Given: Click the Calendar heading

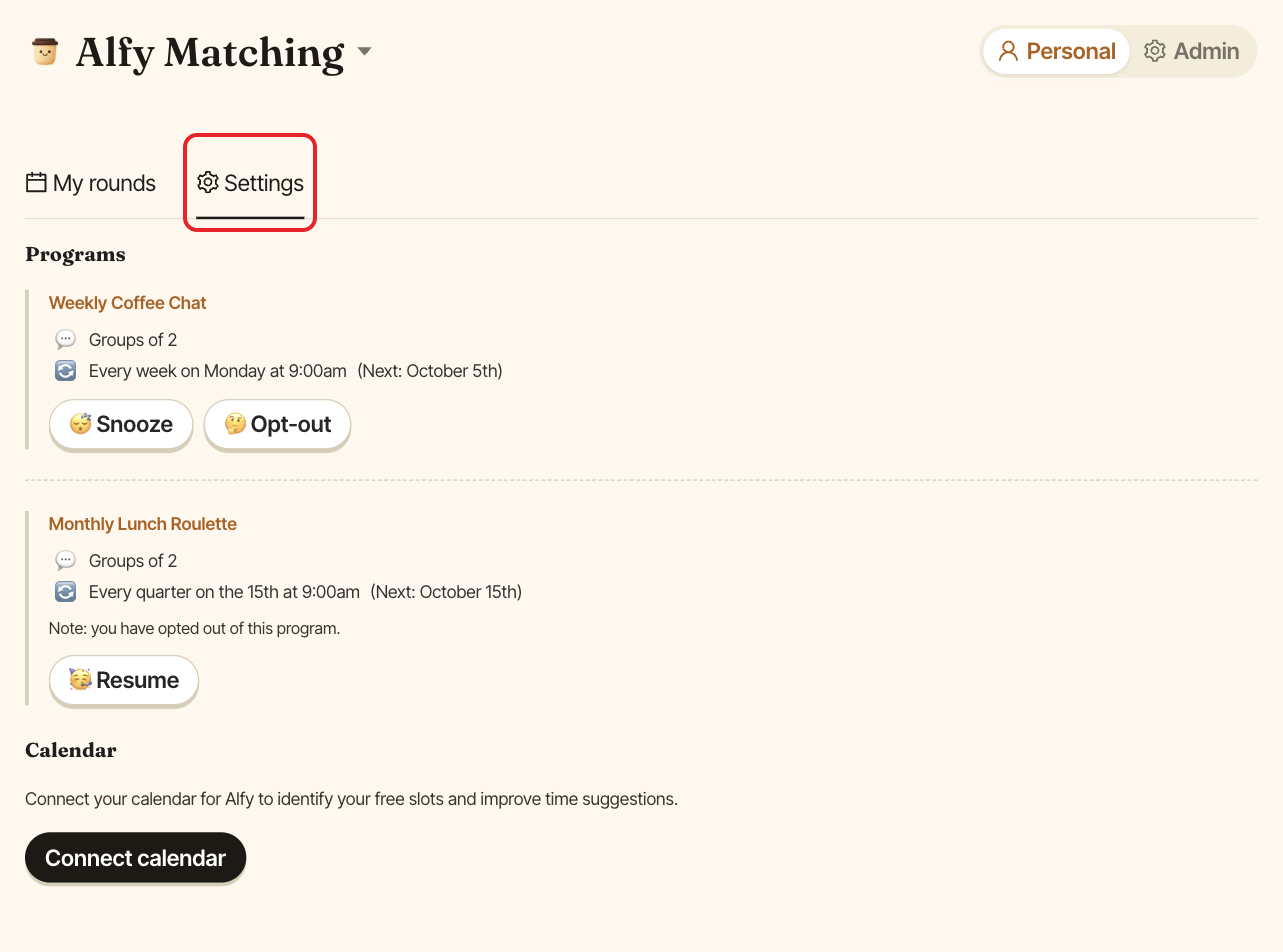Looking at the screenshot, I should [x=71, y=750].
